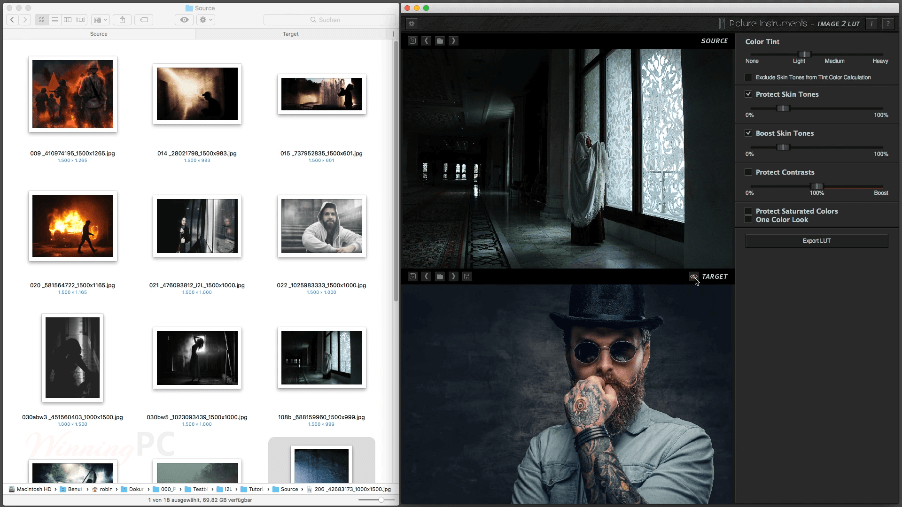Go back in Finder window

12,20
